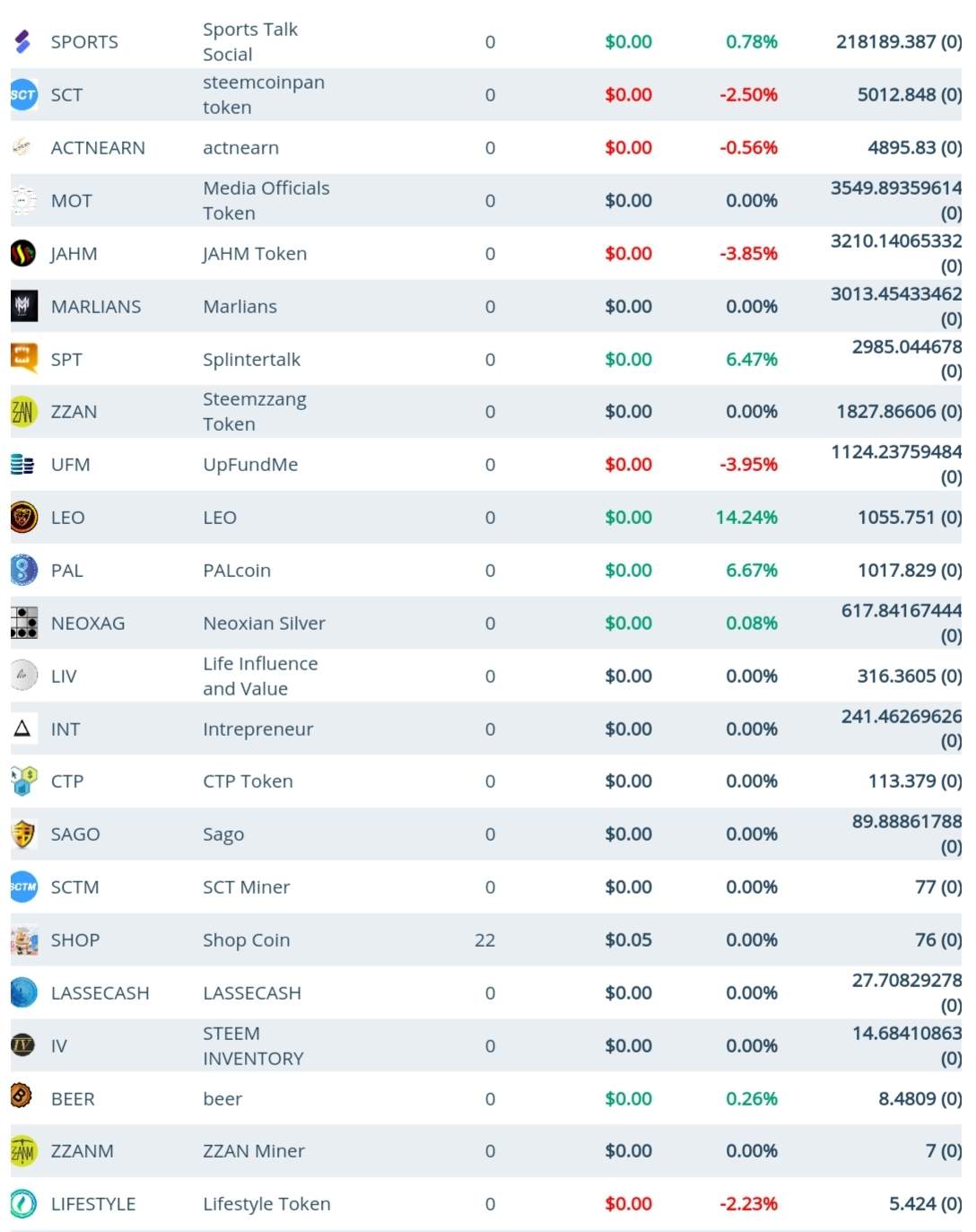Image resolution: width=976 pixels, height=1232 pixels.
Task: Click the PAL coin blue icon
Action: 23,570
